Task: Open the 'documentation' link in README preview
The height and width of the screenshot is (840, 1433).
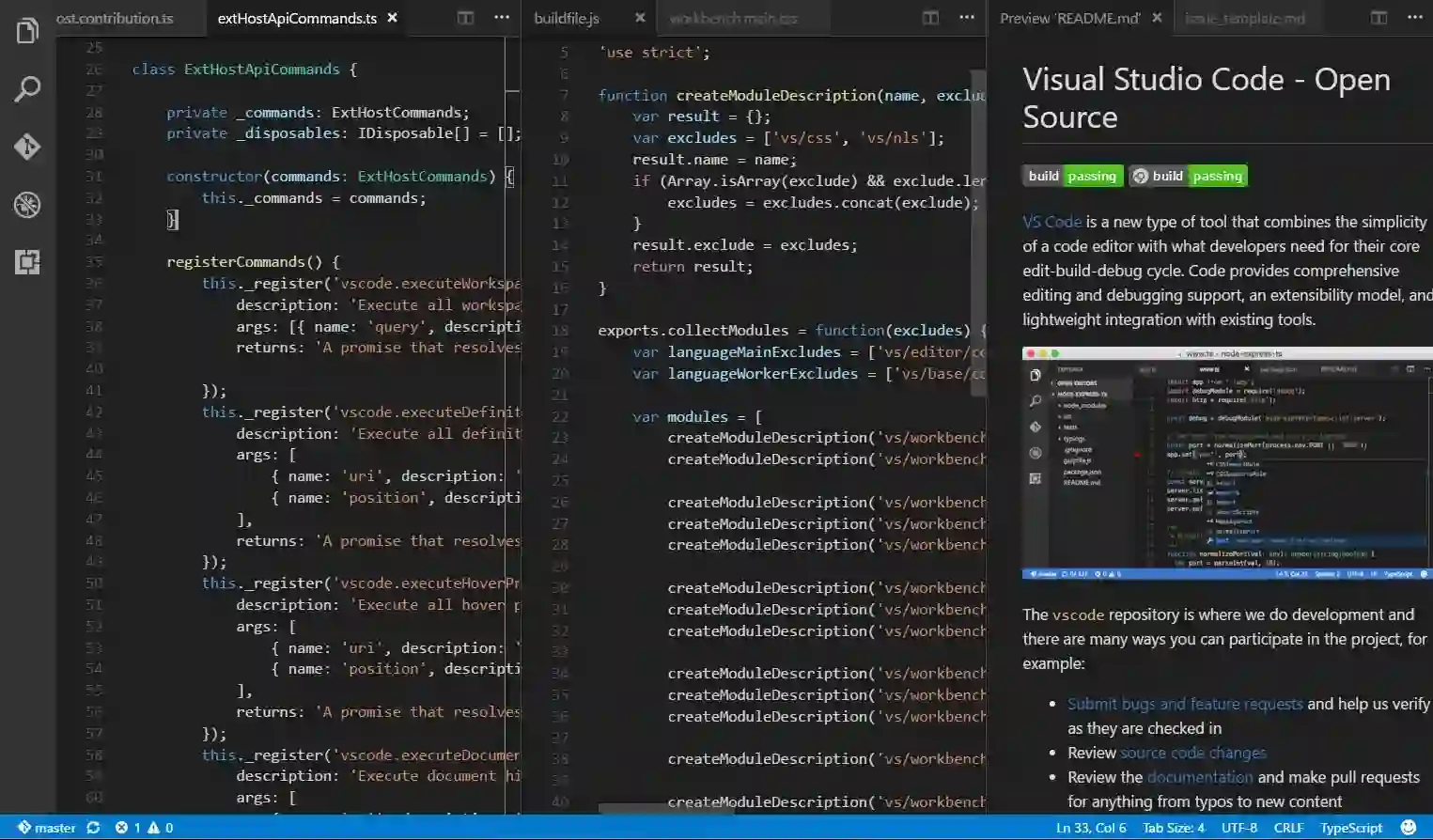Action: pyautogui.click(x=1199, y=777)
